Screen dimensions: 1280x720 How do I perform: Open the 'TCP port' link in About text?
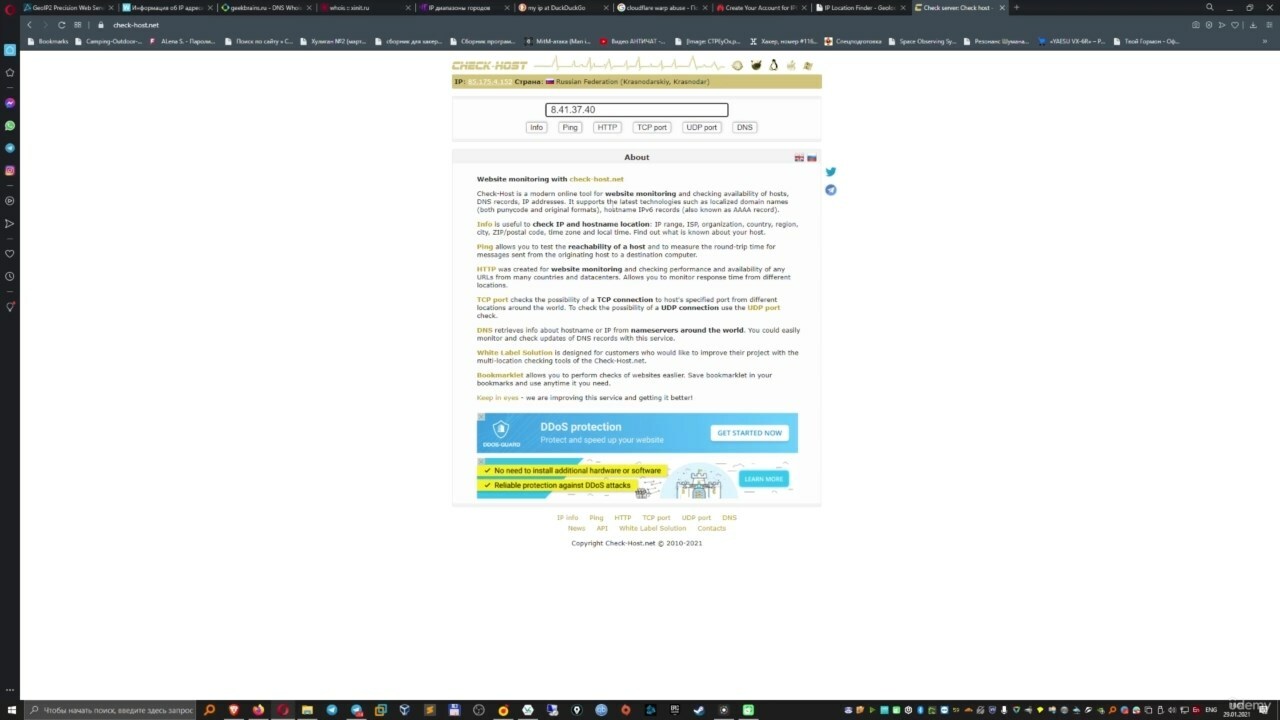pyautogui.click(x=492, y=300)
